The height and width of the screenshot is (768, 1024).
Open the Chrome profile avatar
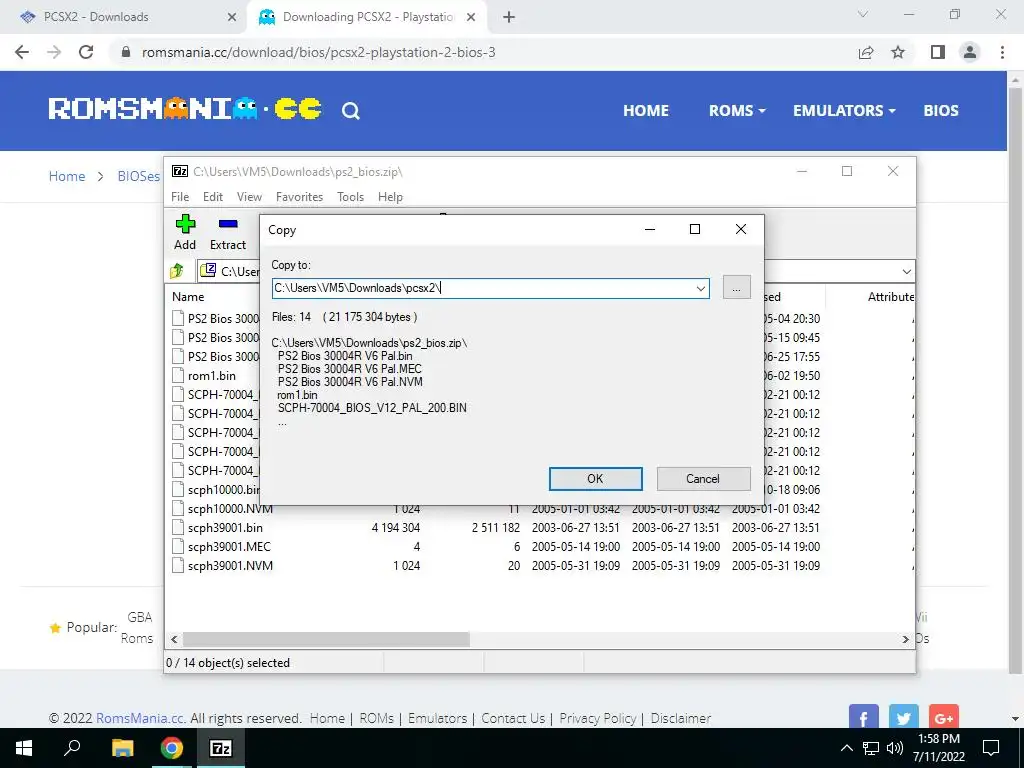(x=970, y=52)
